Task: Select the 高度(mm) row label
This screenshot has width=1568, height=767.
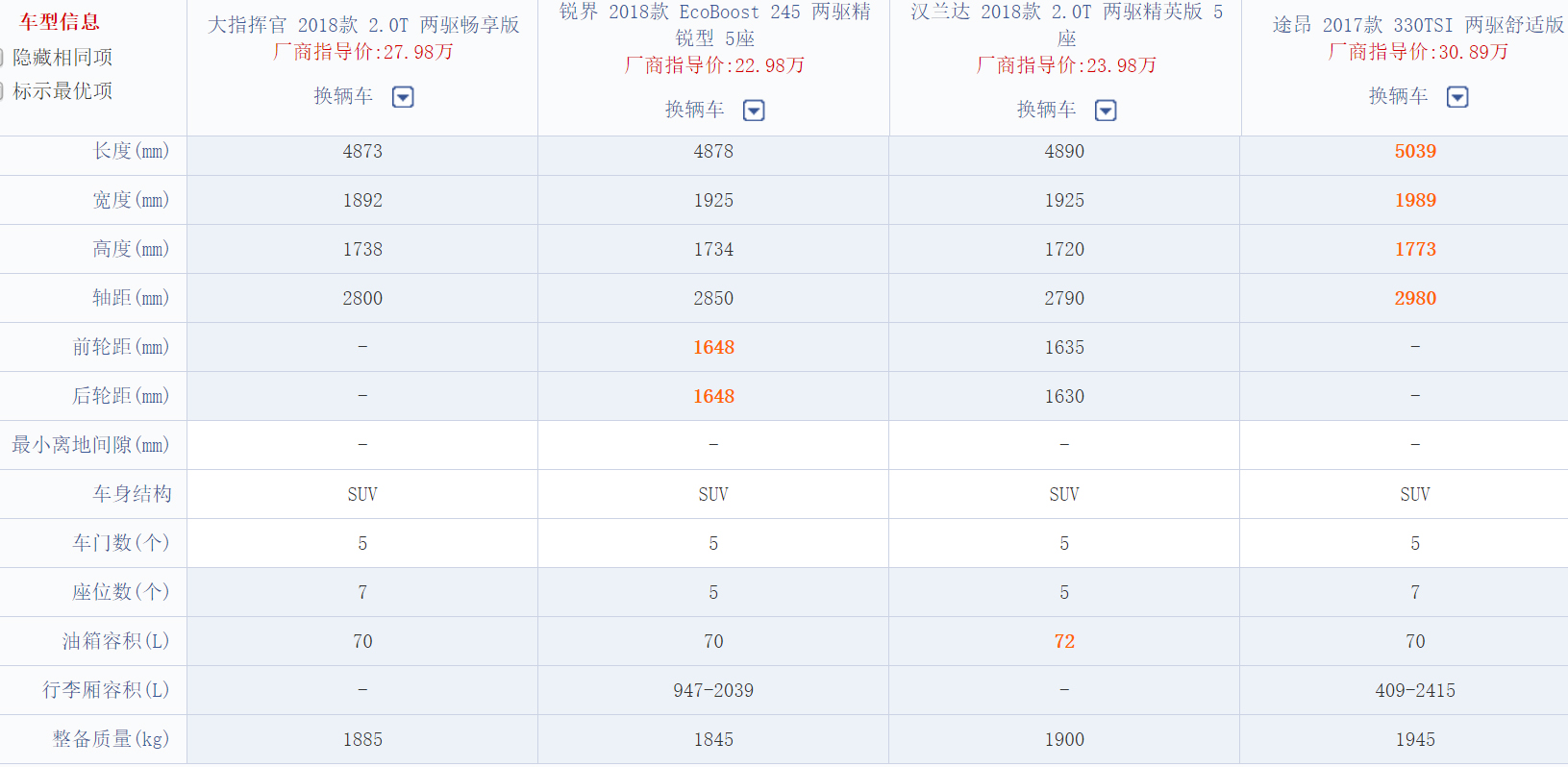Action: (131, 249)
